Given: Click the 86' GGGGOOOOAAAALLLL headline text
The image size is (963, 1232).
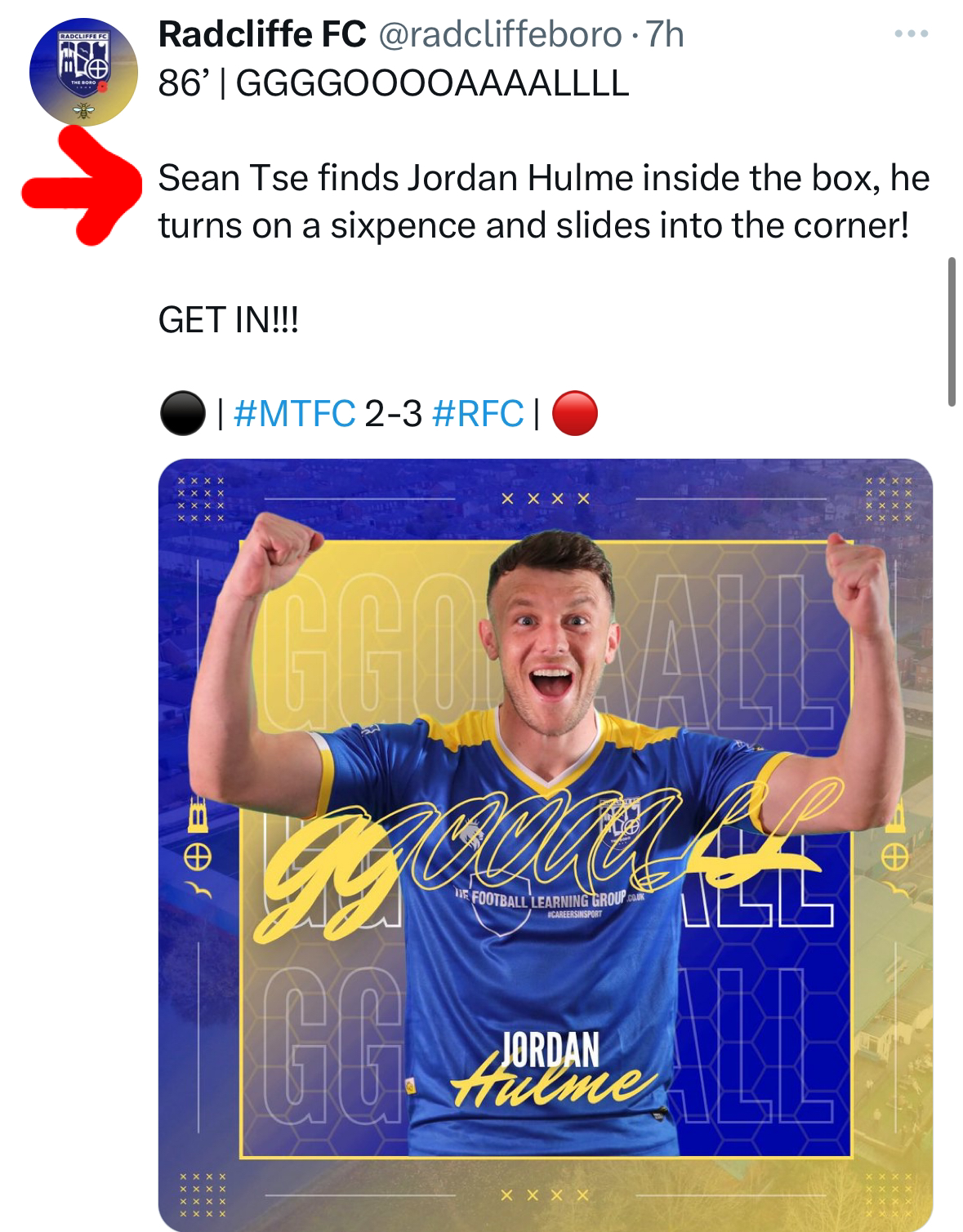Looking at the screenshot, I should tap(393, 82).
